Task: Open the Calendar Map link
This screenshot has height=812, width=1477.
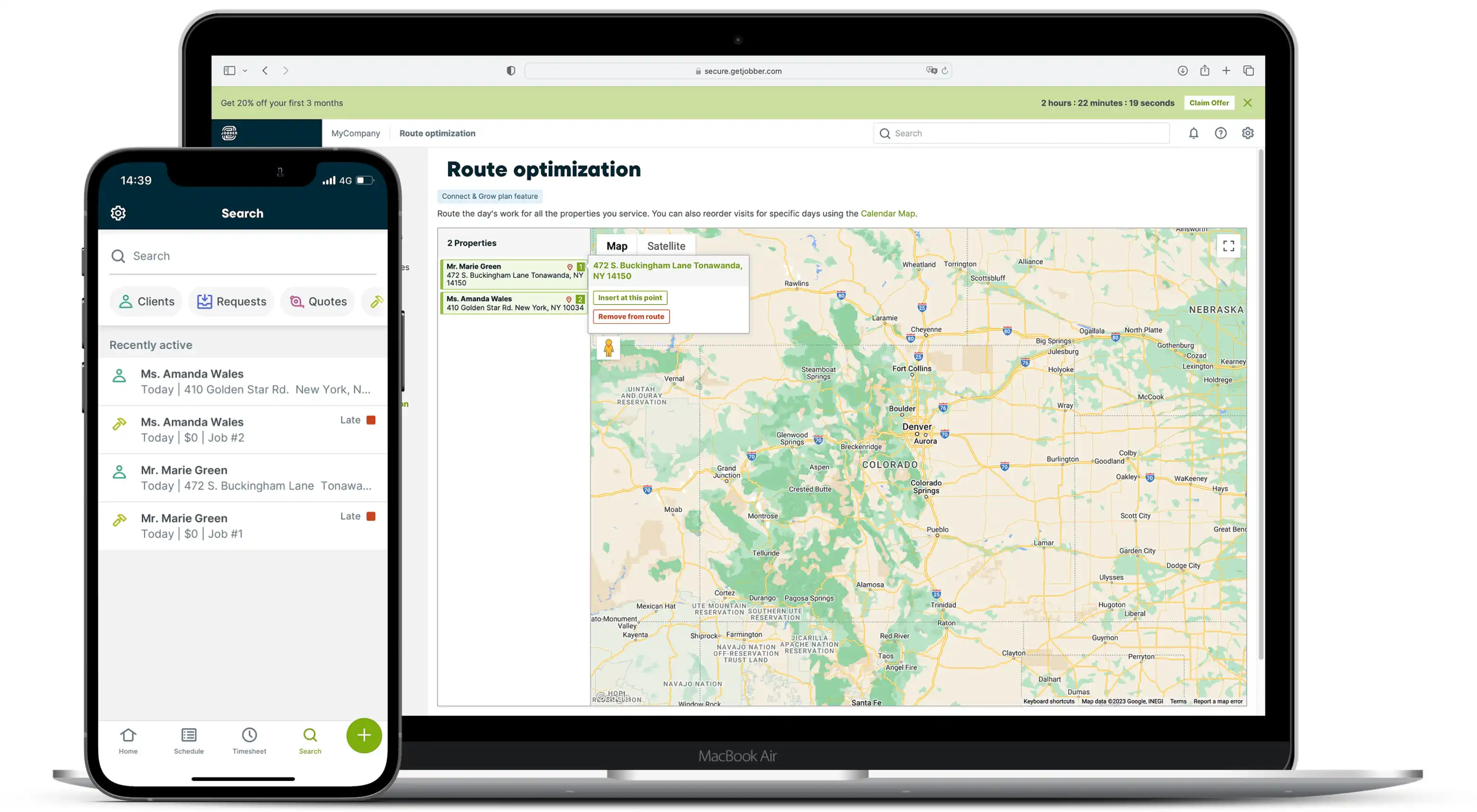Action: (888, 213)
